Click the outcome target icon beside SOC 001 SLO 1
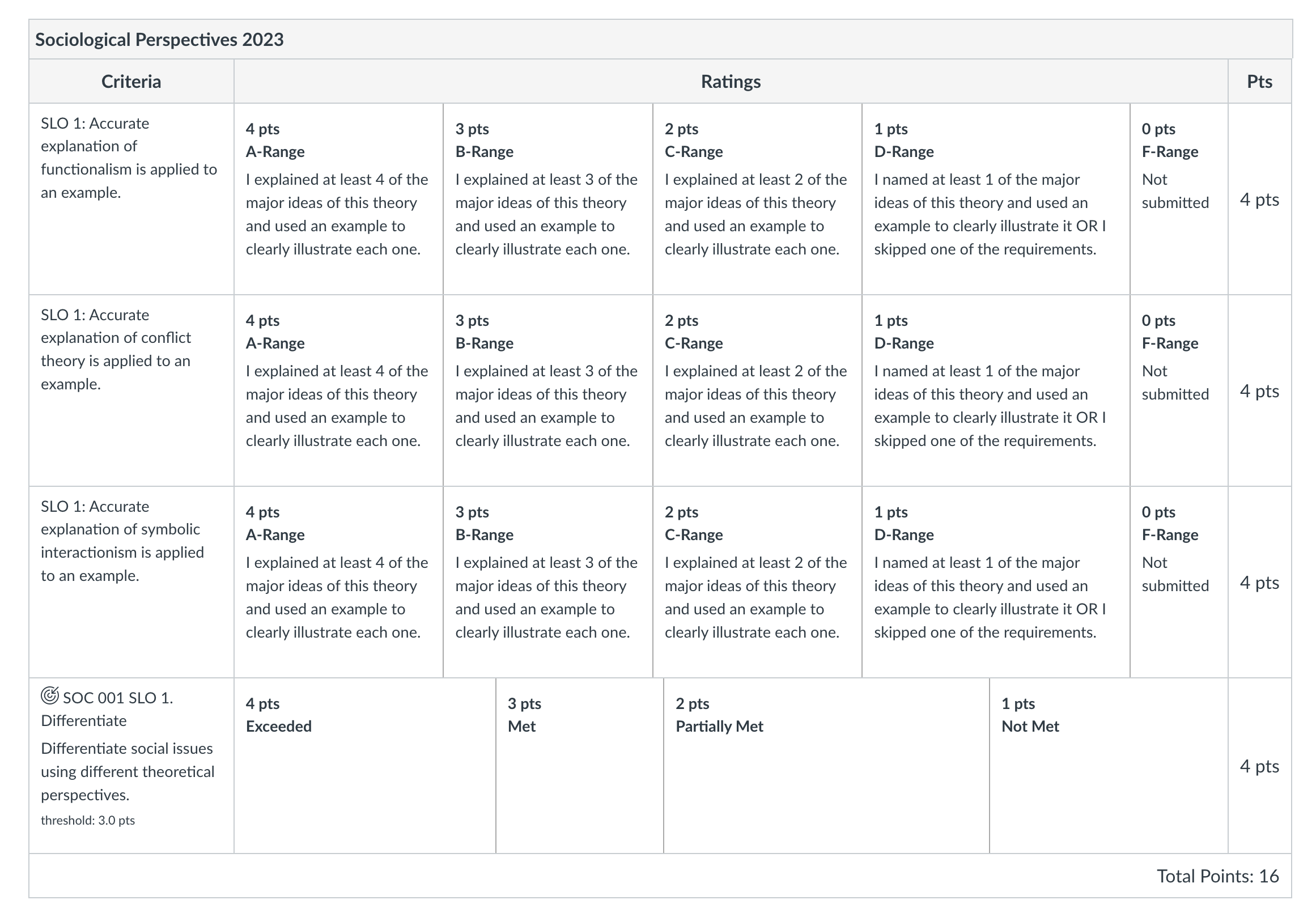Screen dimensions: 1316x900 [x=50, y=695]
